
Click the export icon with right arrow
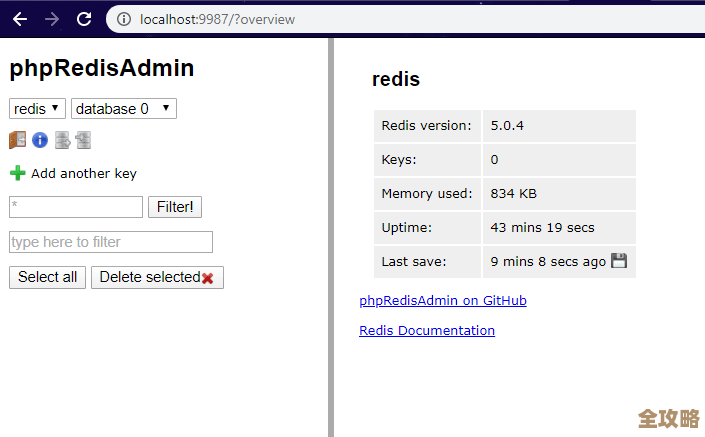(62, 140)
